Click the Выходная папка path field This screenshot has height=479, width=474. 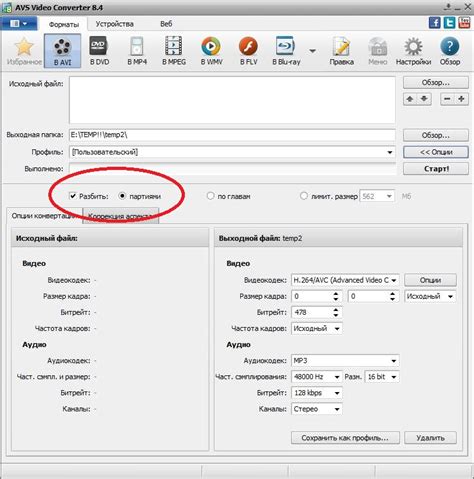pyautogui.click(x=232, y=135)
